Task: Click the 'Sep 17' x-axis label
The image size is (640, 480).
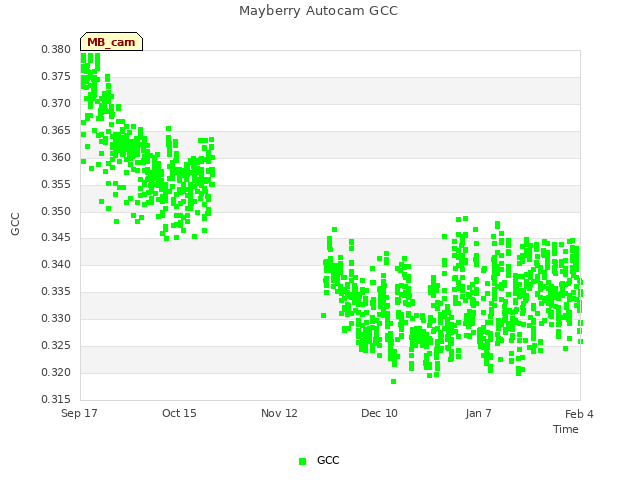Action: (79, 413)
